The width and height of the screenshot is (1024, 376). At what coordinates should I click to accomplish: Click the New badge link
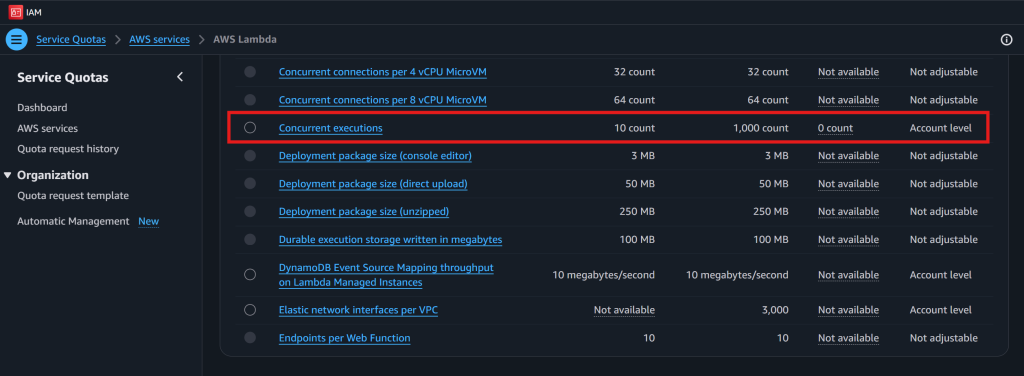coord(148,221)
